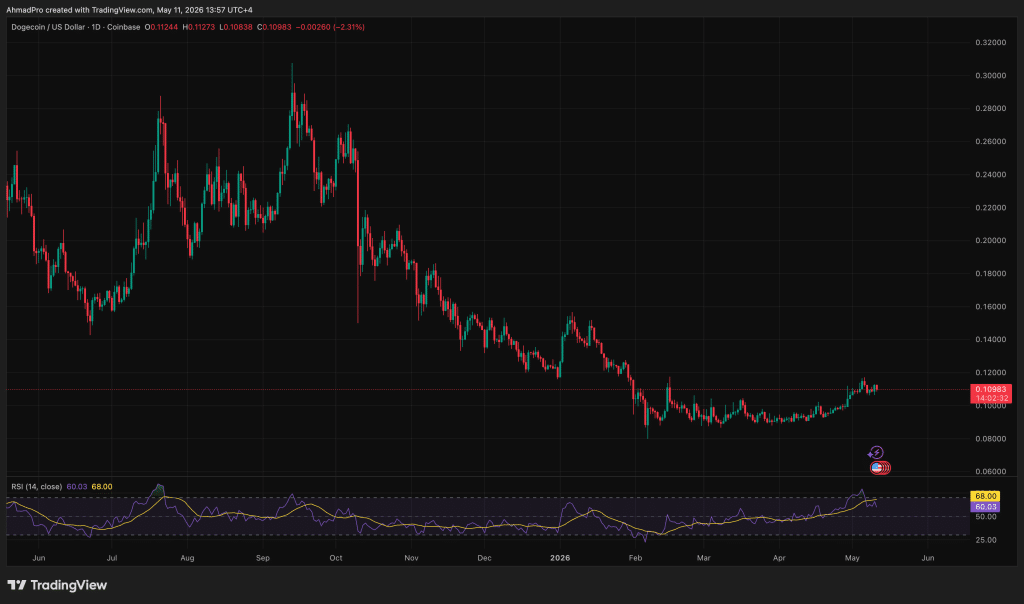Click the 2026 label on the time axis
The image size is (1024, 604).
[x=560, y=558]
